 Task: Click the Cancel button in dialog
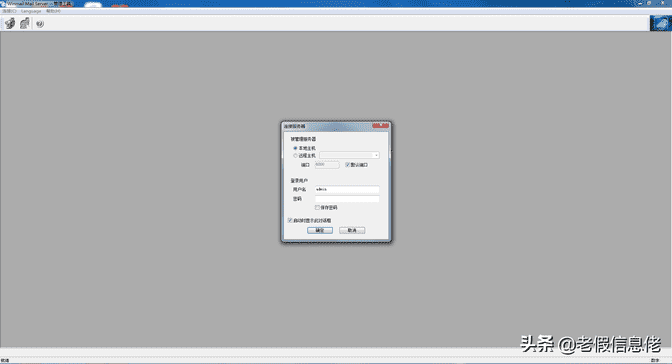pos(352,230)
